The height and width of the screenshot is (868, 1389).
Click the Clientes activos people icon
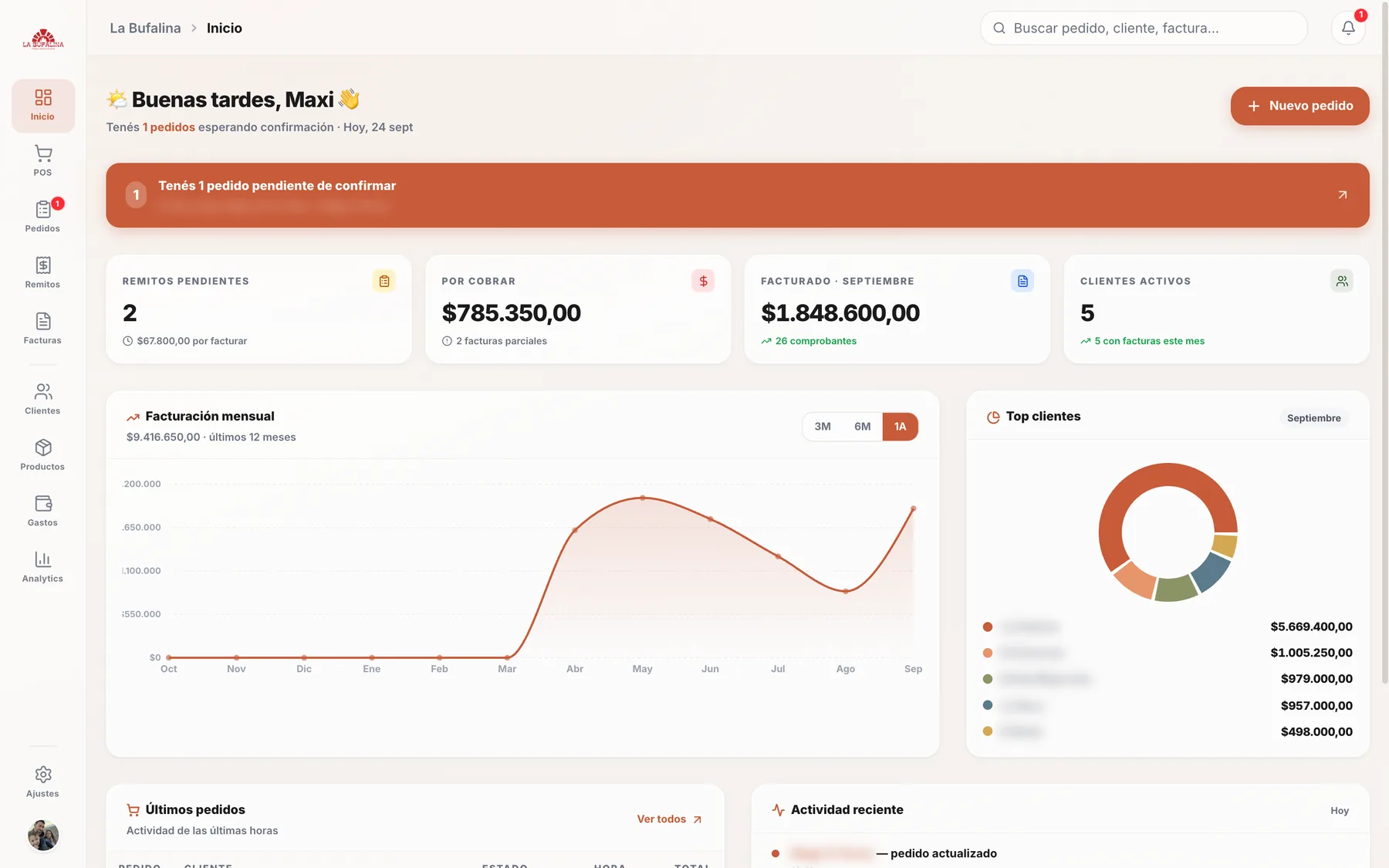coord(1342,281)
